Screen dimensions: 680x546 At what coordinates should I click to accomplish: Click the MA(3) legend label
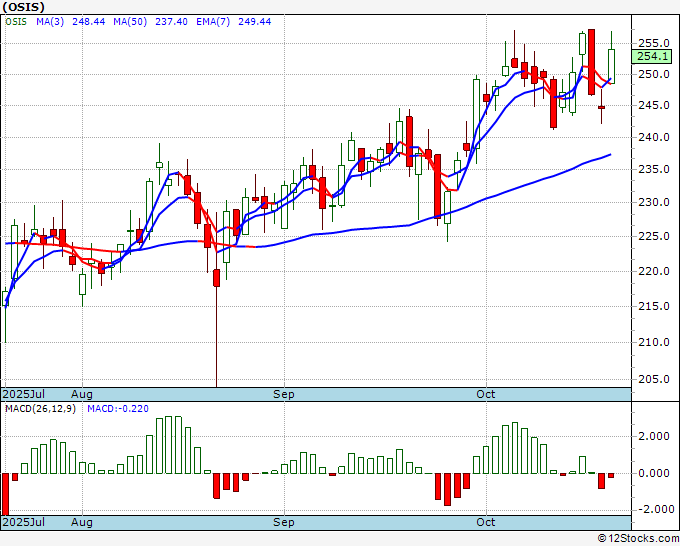[50, 22]
